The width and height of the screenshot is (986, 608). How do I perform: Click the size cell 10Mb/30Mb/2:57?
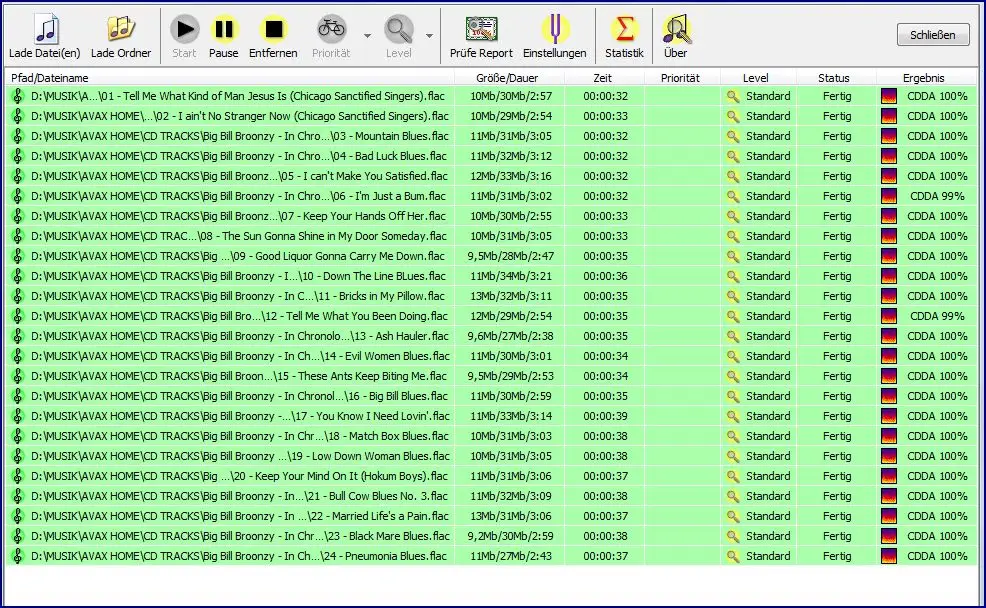point(511,96)
